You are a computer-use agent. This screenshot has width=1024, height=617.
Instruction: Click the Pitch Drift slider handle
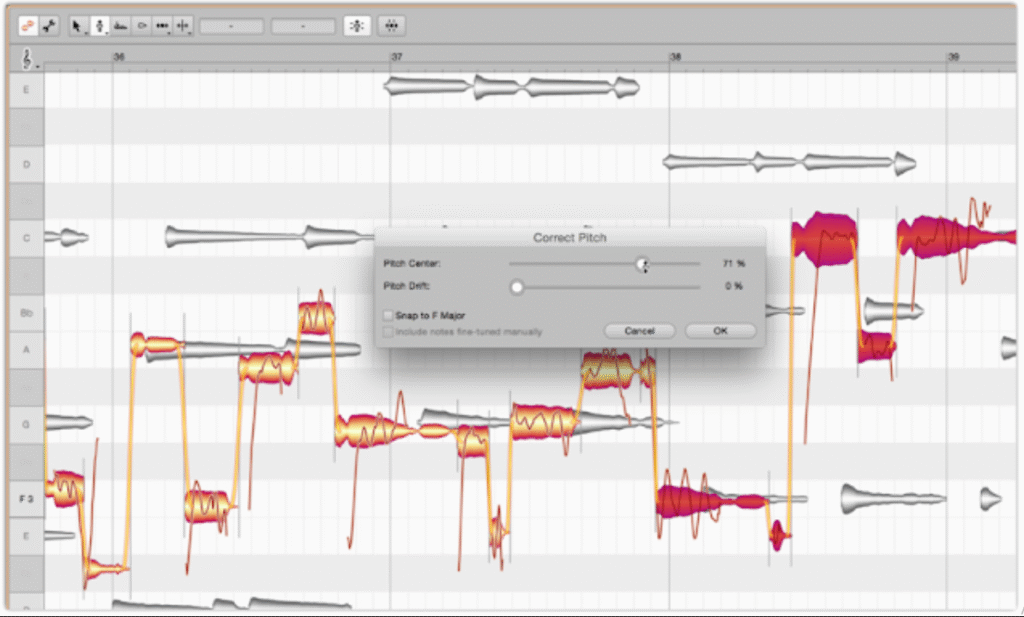pyautogui.click(x=516, y=287)
